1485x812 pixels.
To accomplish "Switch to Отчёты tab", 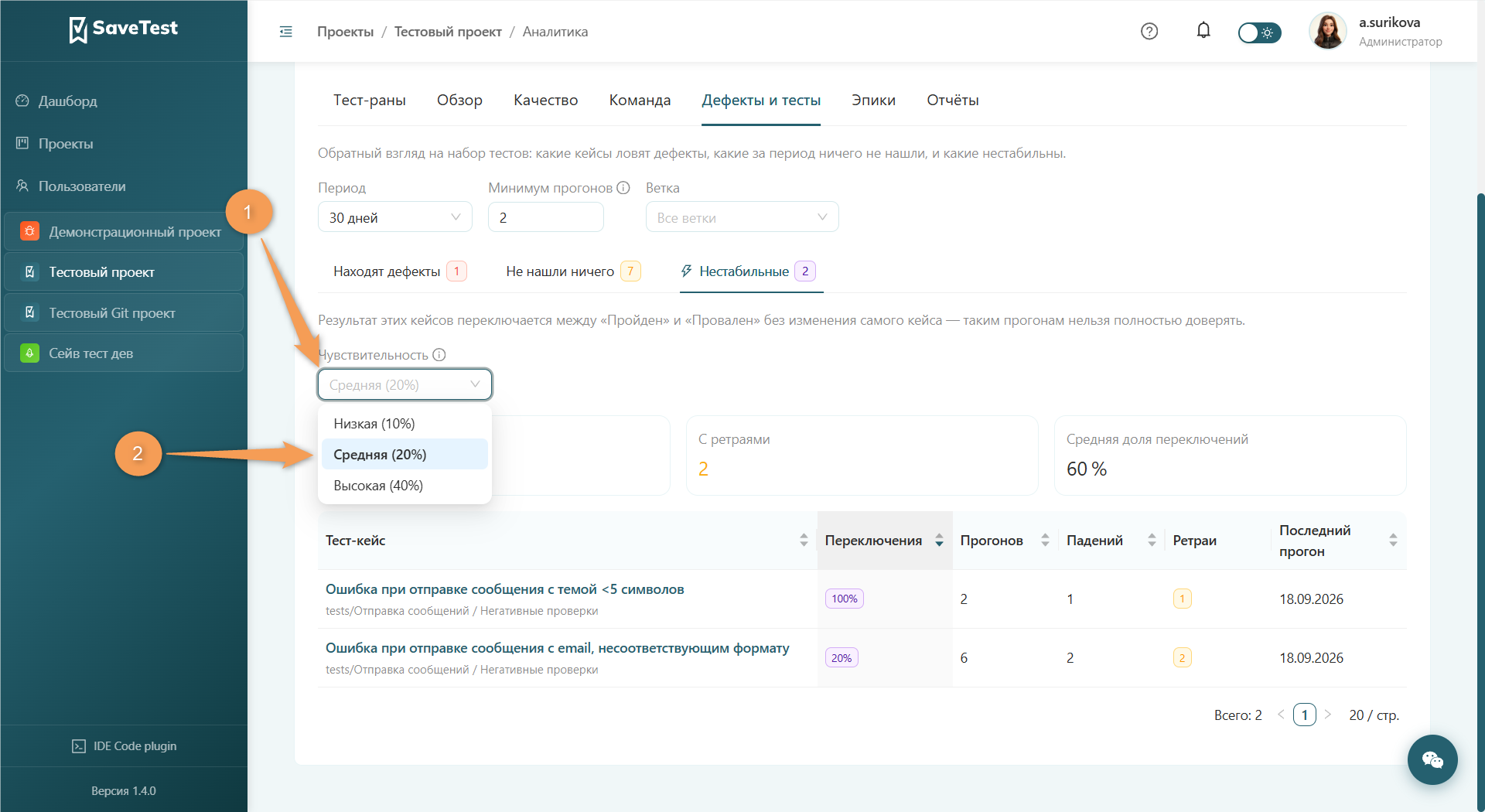I will (953, 101).
